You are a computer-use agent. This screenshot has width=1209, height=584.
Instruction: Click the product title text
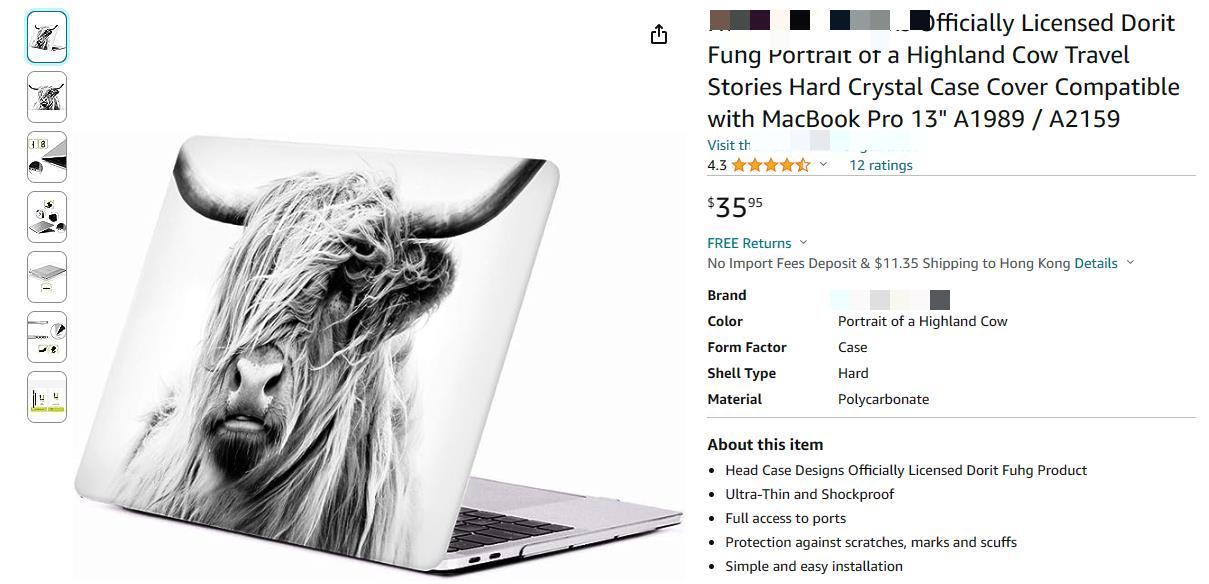(943, 71)
